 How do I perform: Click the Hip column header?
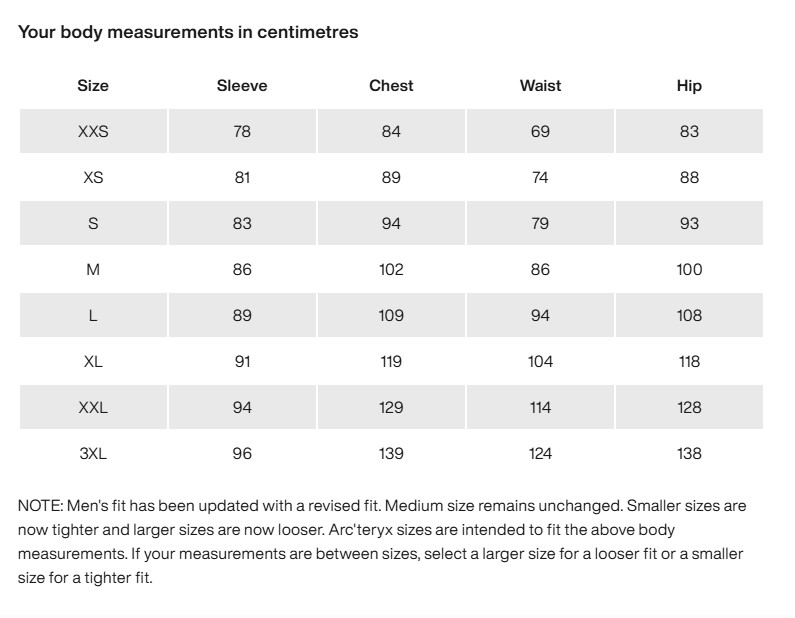tap(689, 85)
